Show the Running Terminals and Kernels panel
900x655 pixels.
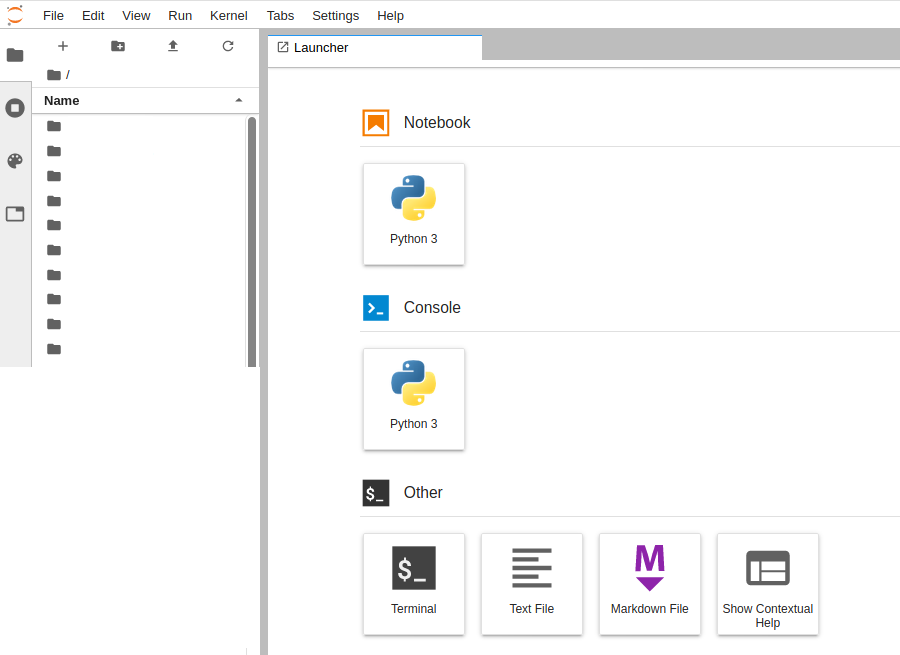pyautogui.click(x=15, y=108)
